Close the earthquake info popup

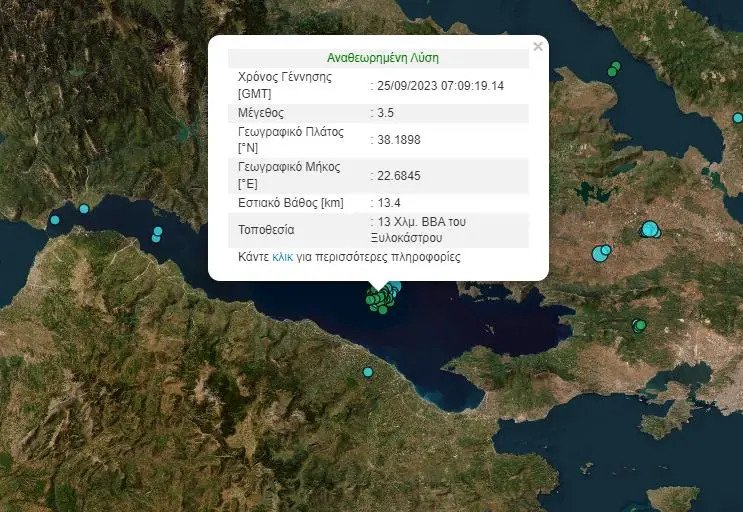point(538,46)
